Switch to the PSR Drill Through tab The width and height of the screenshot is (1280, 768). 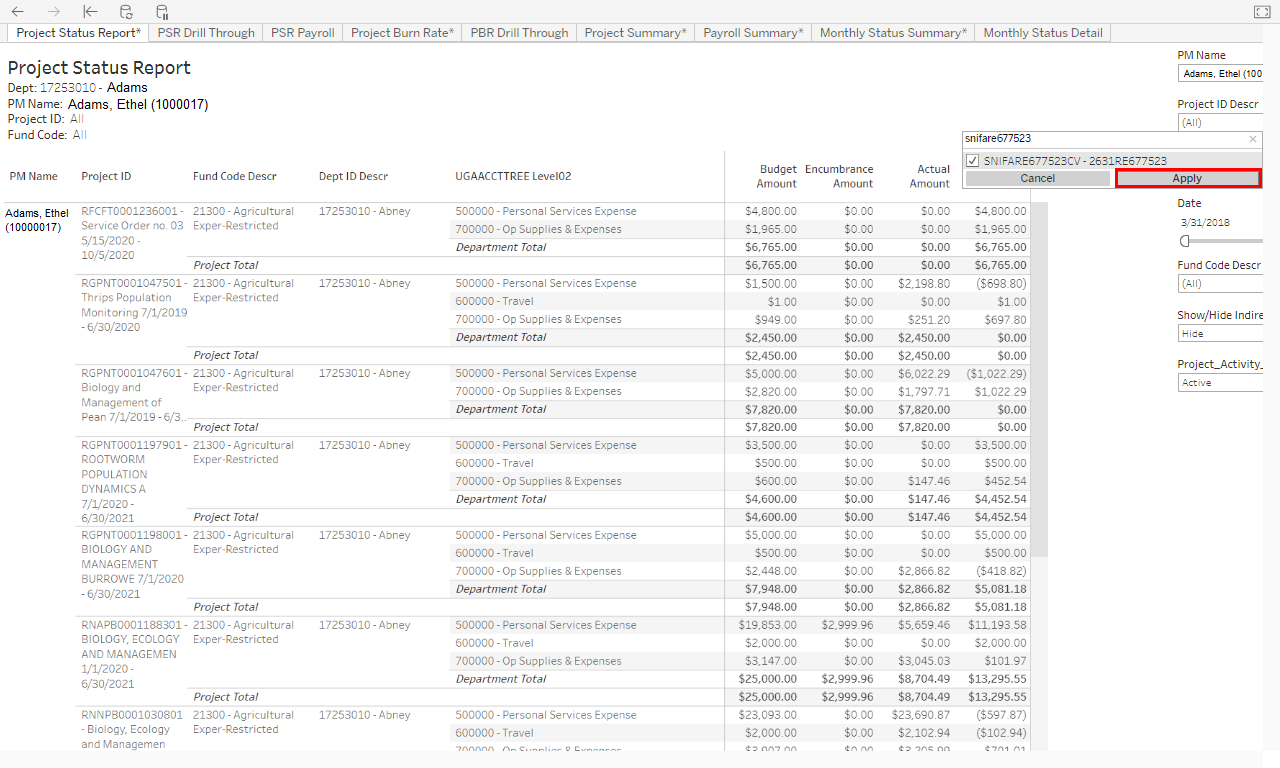206,32
